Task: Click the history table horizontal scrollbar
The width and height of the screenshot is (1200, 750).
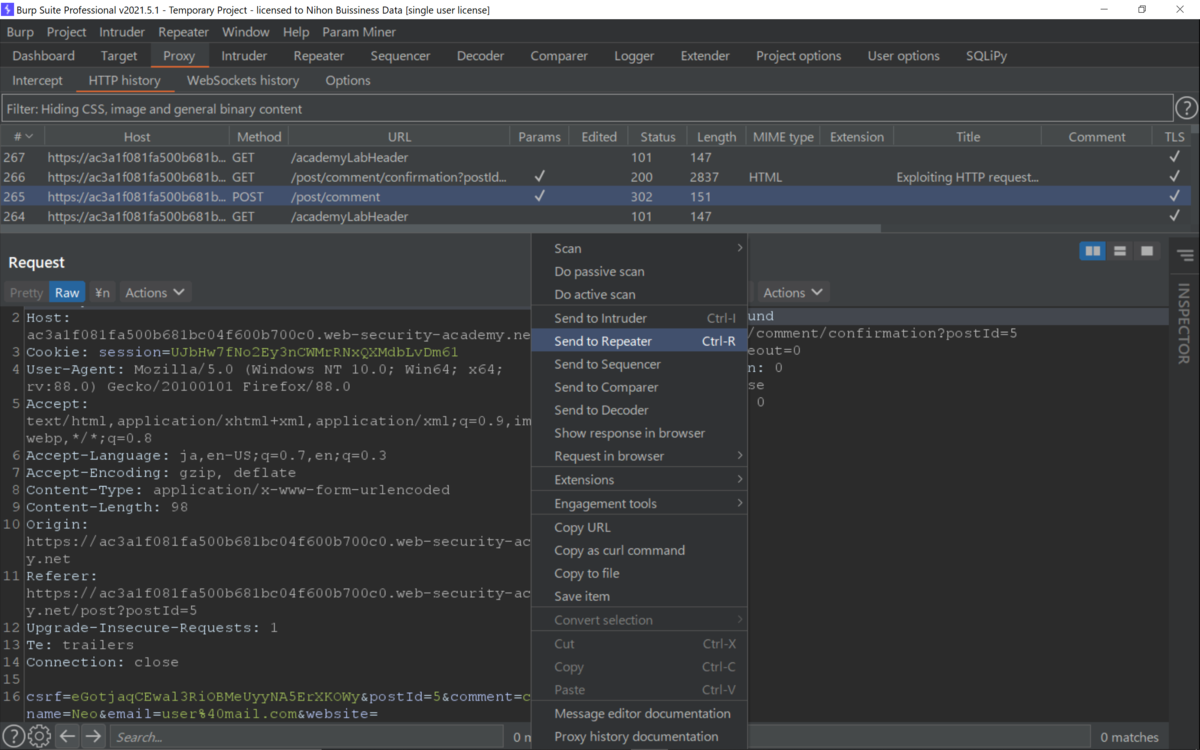Action: click(441, 229)
